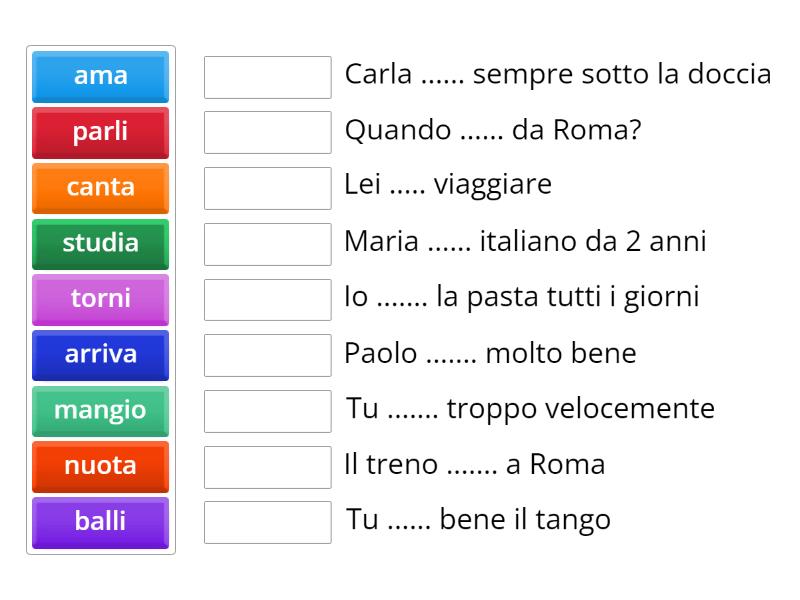800x600 pixels.
Task: Select the word tile 'studia'
Action: (100, 243)
